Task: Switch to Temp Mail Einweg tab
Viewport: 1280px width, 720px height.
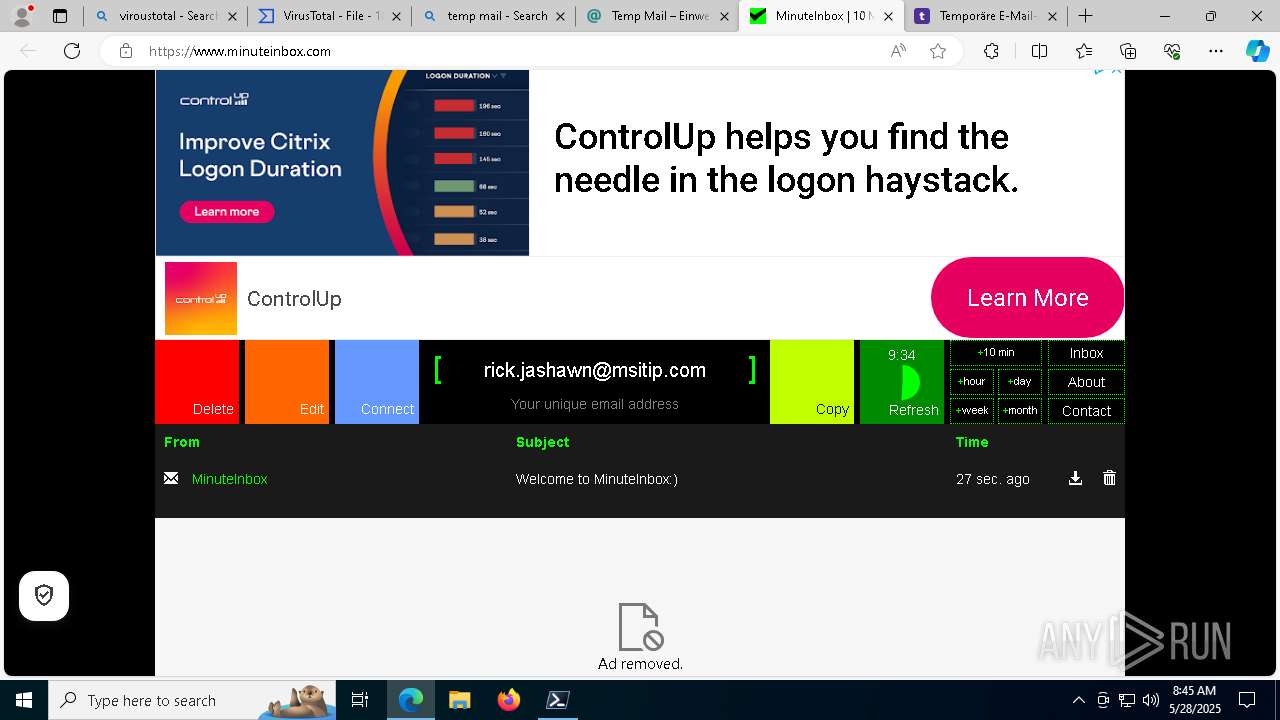Action: pos(657,16)
